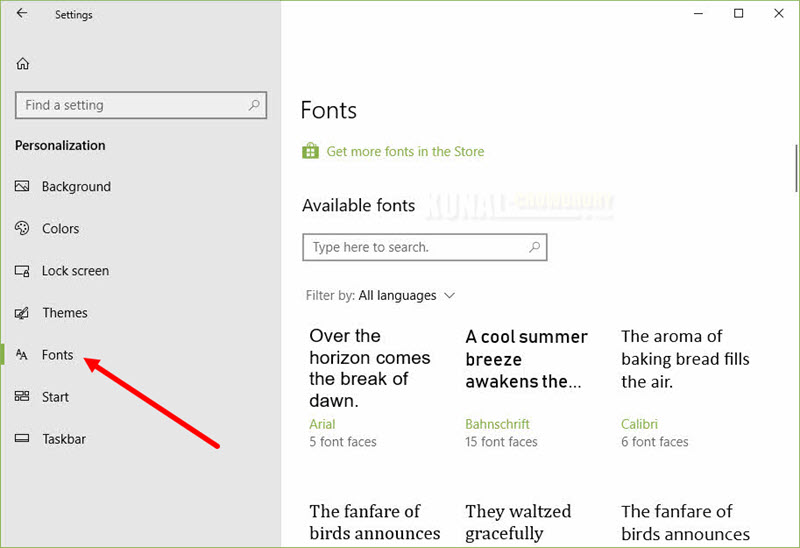
Task: Click the vertical scrollbar on the right
Action: click(796, 168)
